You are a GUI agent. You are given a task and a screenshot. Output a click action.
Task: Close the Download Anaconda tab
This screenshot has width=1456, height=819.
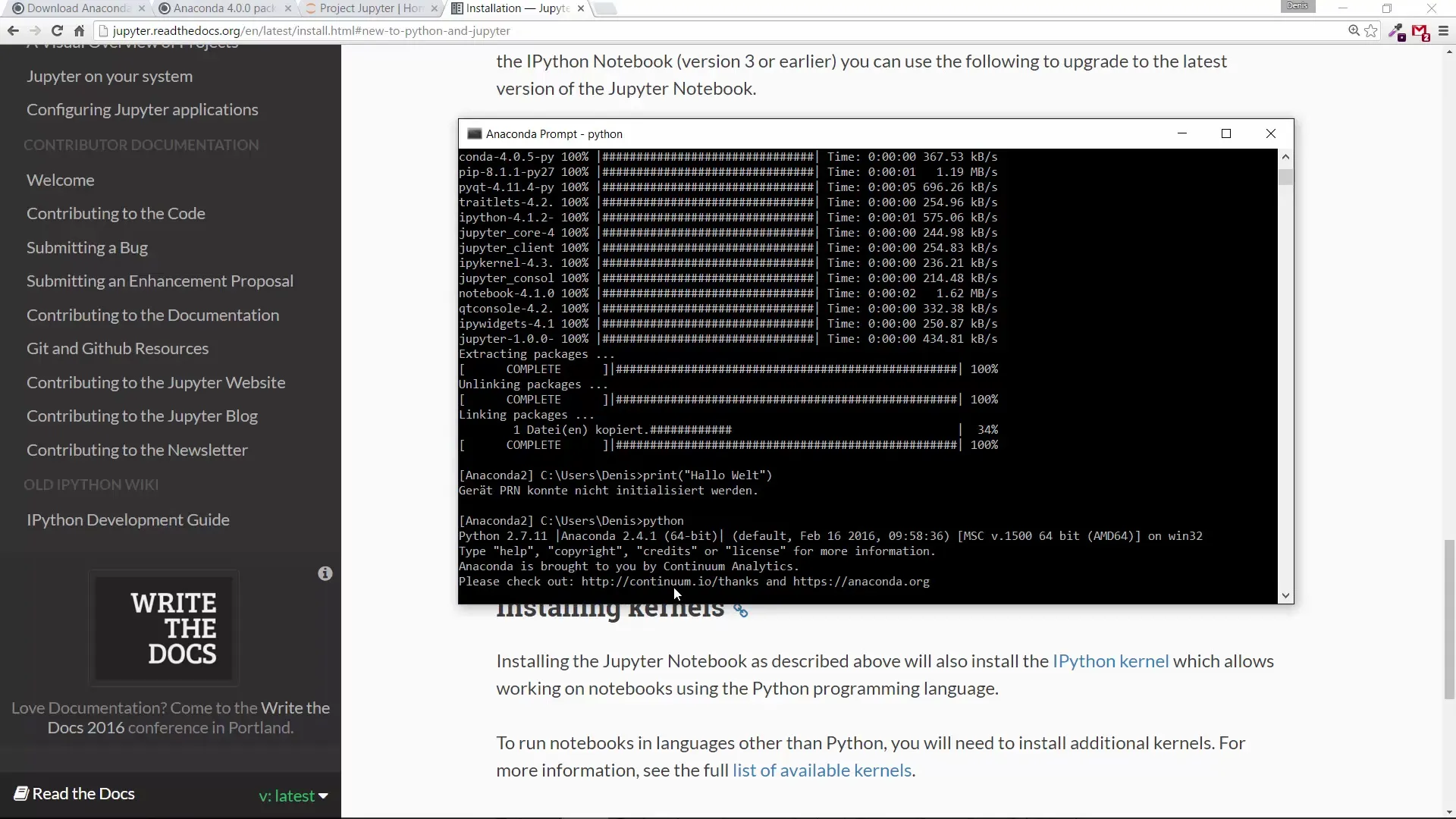142,8
